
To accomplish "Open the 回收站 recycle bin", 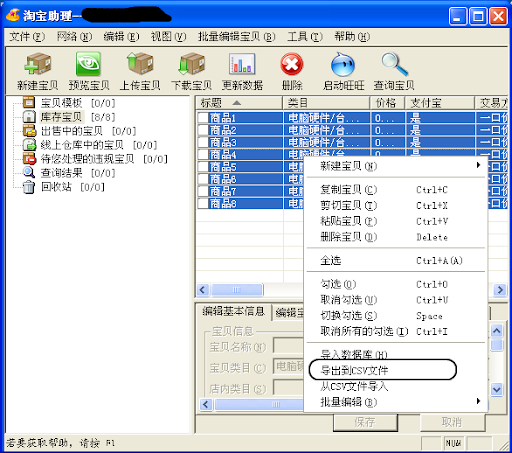I will [x=56, y=187].
